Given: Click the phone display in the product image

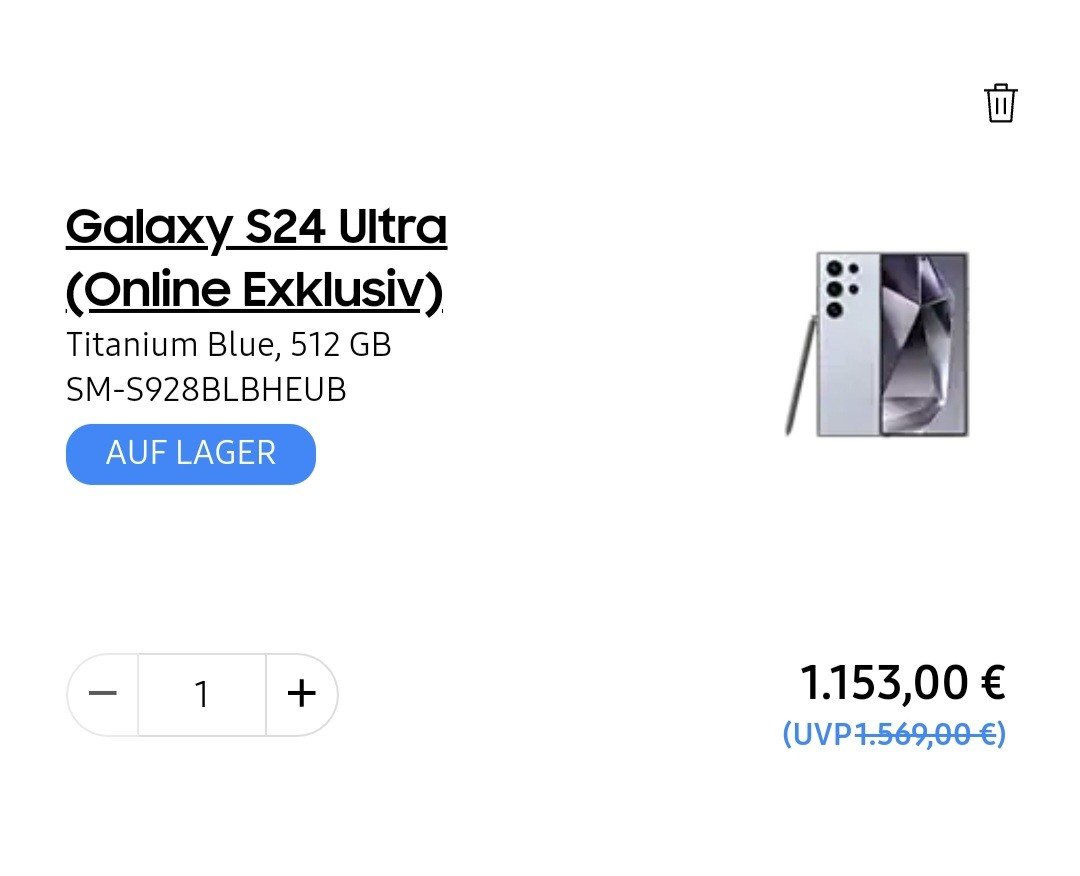Looking at the screenshot, I should 924,343.
